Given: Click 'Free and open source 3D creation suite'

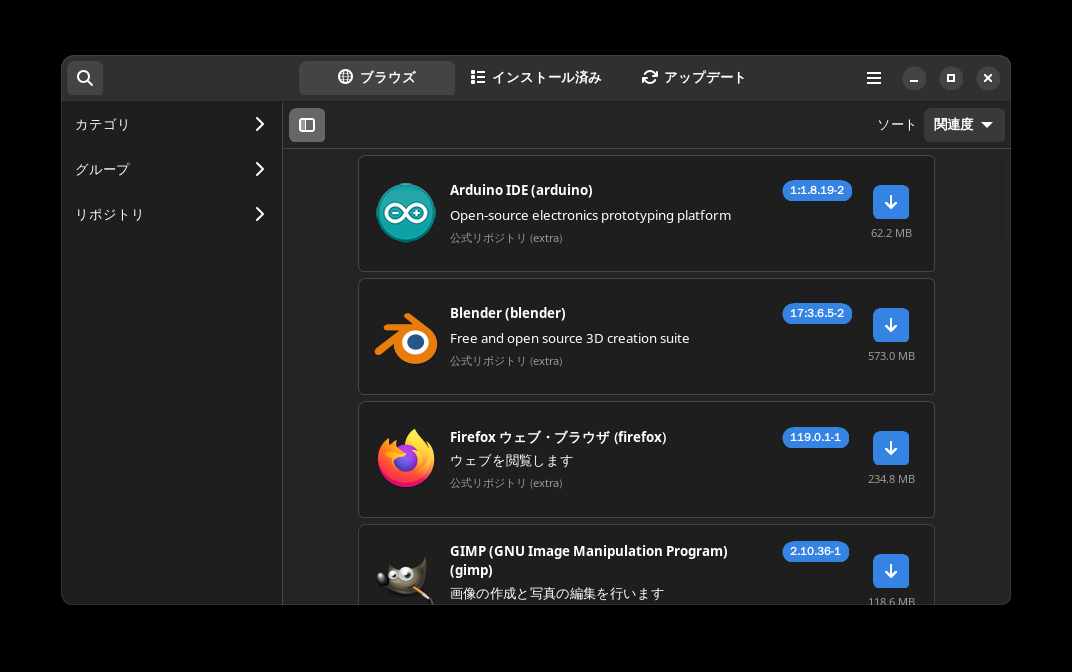Looking at the screenshot, I should pyautogui.click(x=570, y=338).
